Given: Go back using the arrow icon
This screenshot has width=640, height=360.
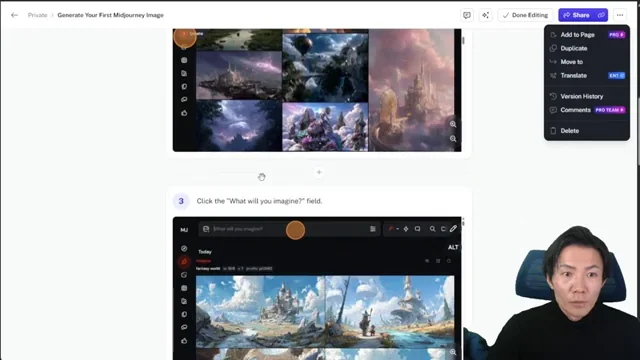Looking at the screenshot, I should pyautogui.click(x=14, y=15).
